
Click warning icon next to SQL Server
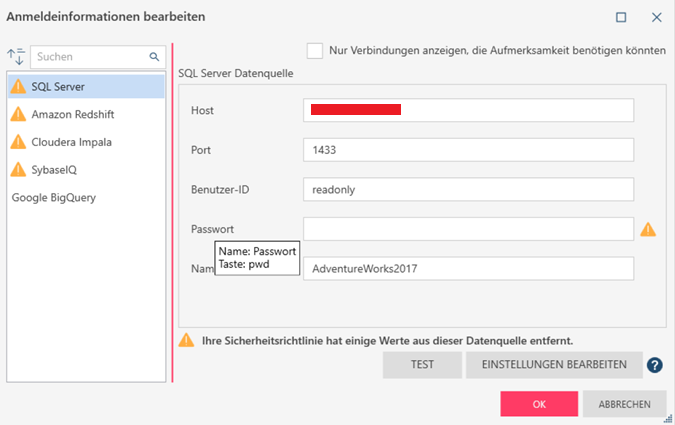click(x=18, y=86)
